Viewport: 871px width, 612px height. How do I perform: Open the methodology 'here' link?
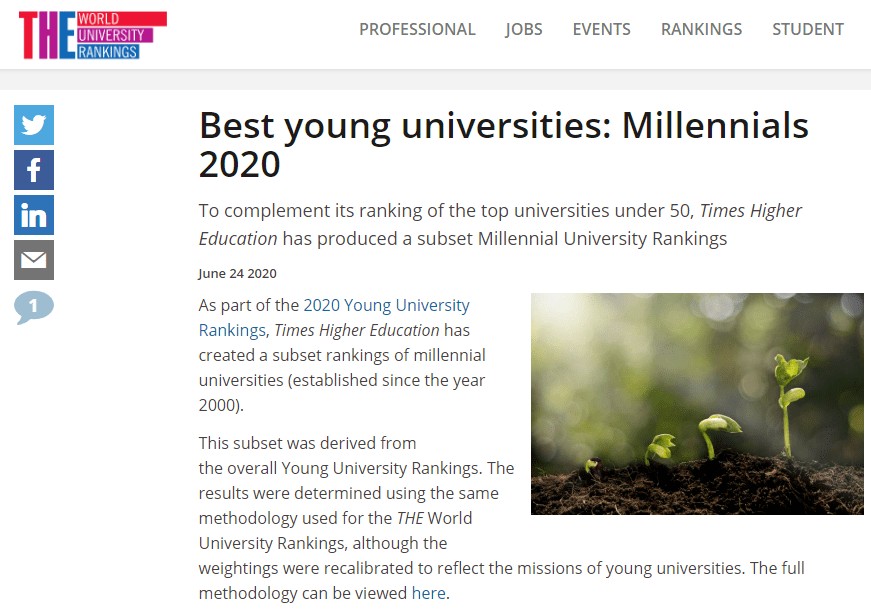click(428, 593)
